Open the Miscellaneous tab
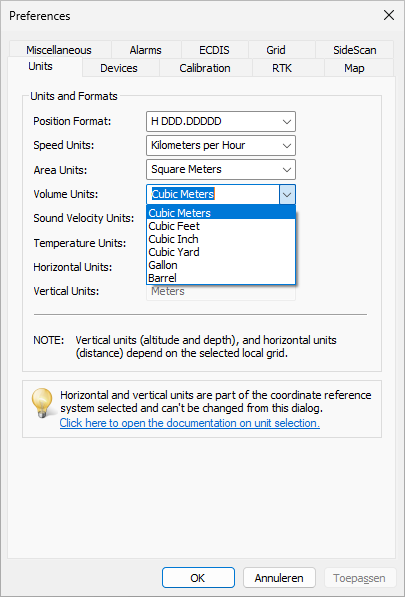Viewport: 405px width, 597px height. pyautogui.click(x=59, y=50)
